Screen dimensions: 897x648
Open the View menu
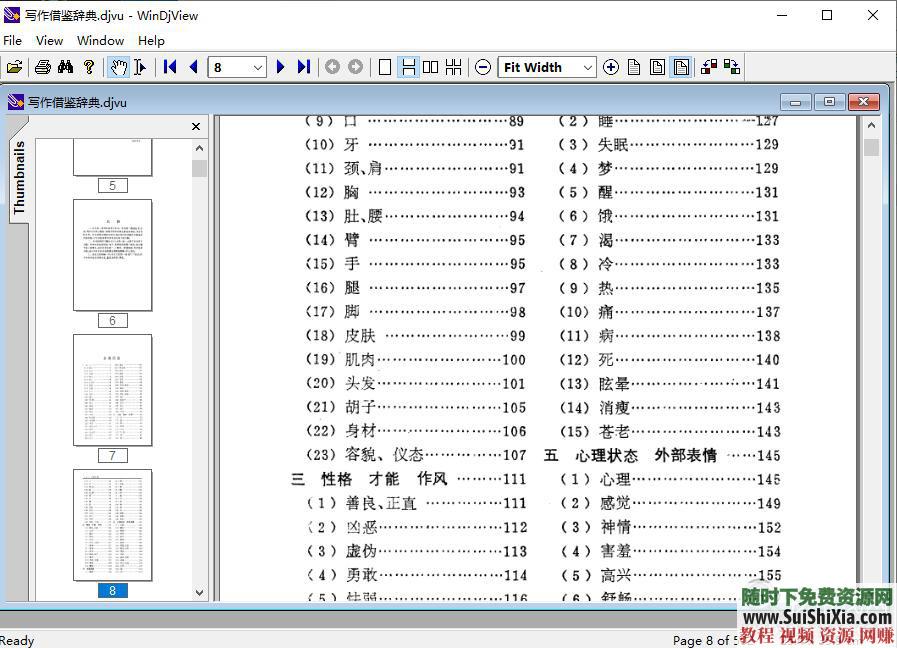[x=49, y=40]
